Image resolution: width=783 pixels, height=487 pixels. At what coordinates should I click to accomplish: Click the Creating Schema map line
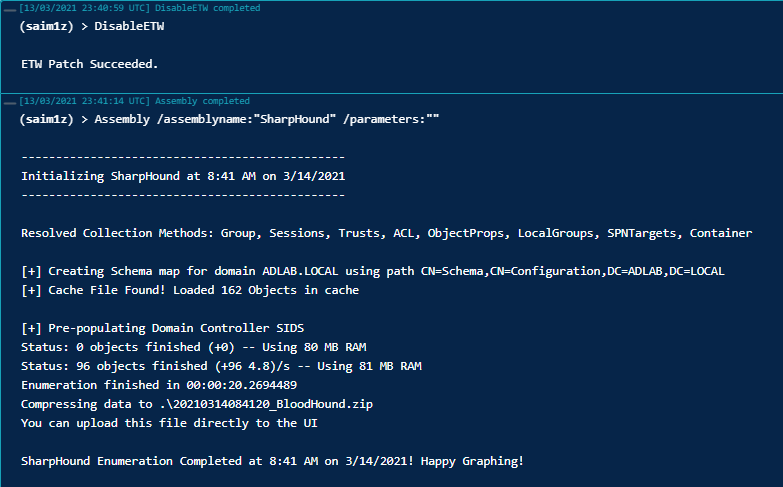[x=372, y=271]
